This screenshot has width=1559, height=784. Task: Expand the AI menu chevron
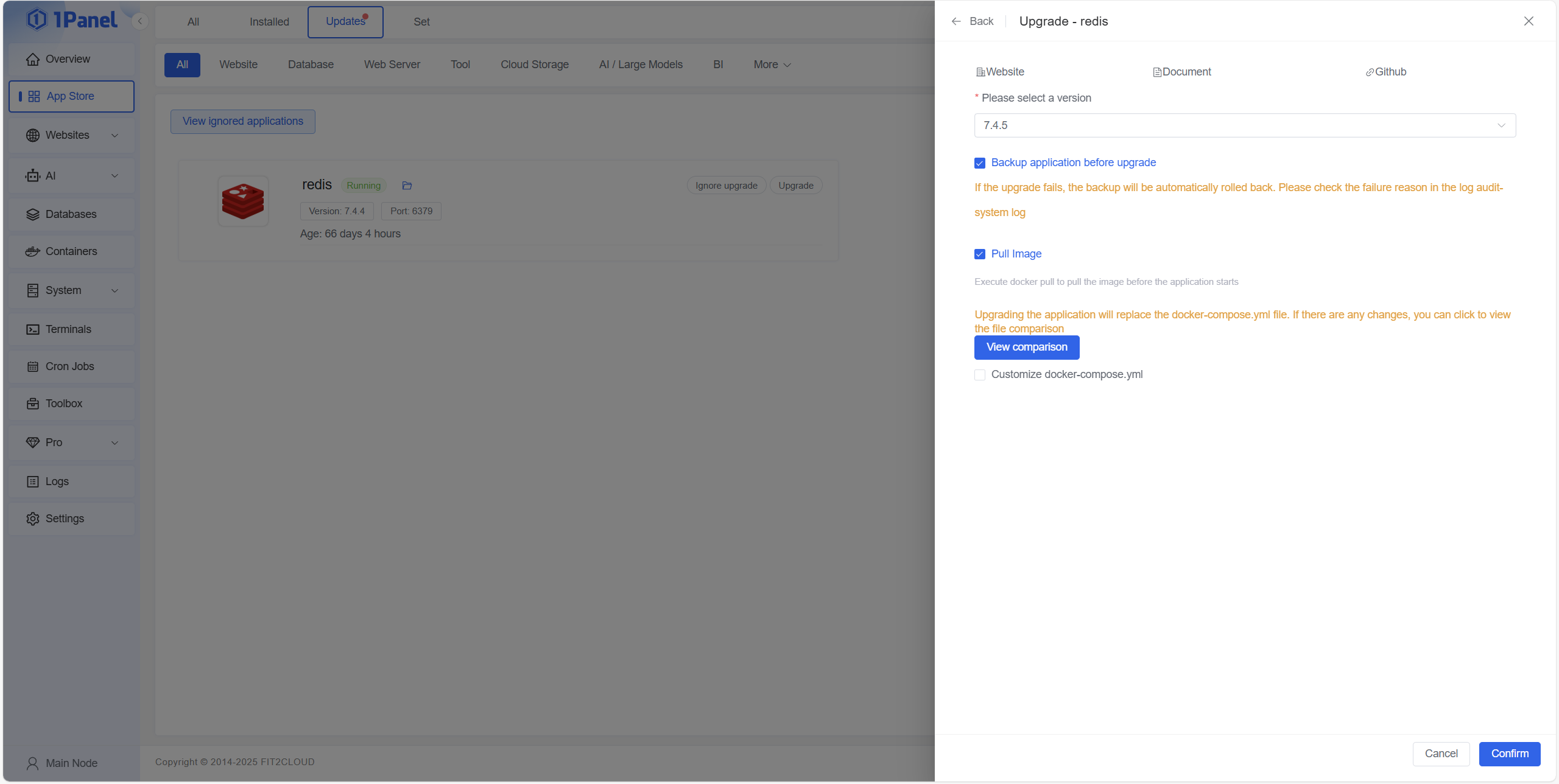[114, 176]
